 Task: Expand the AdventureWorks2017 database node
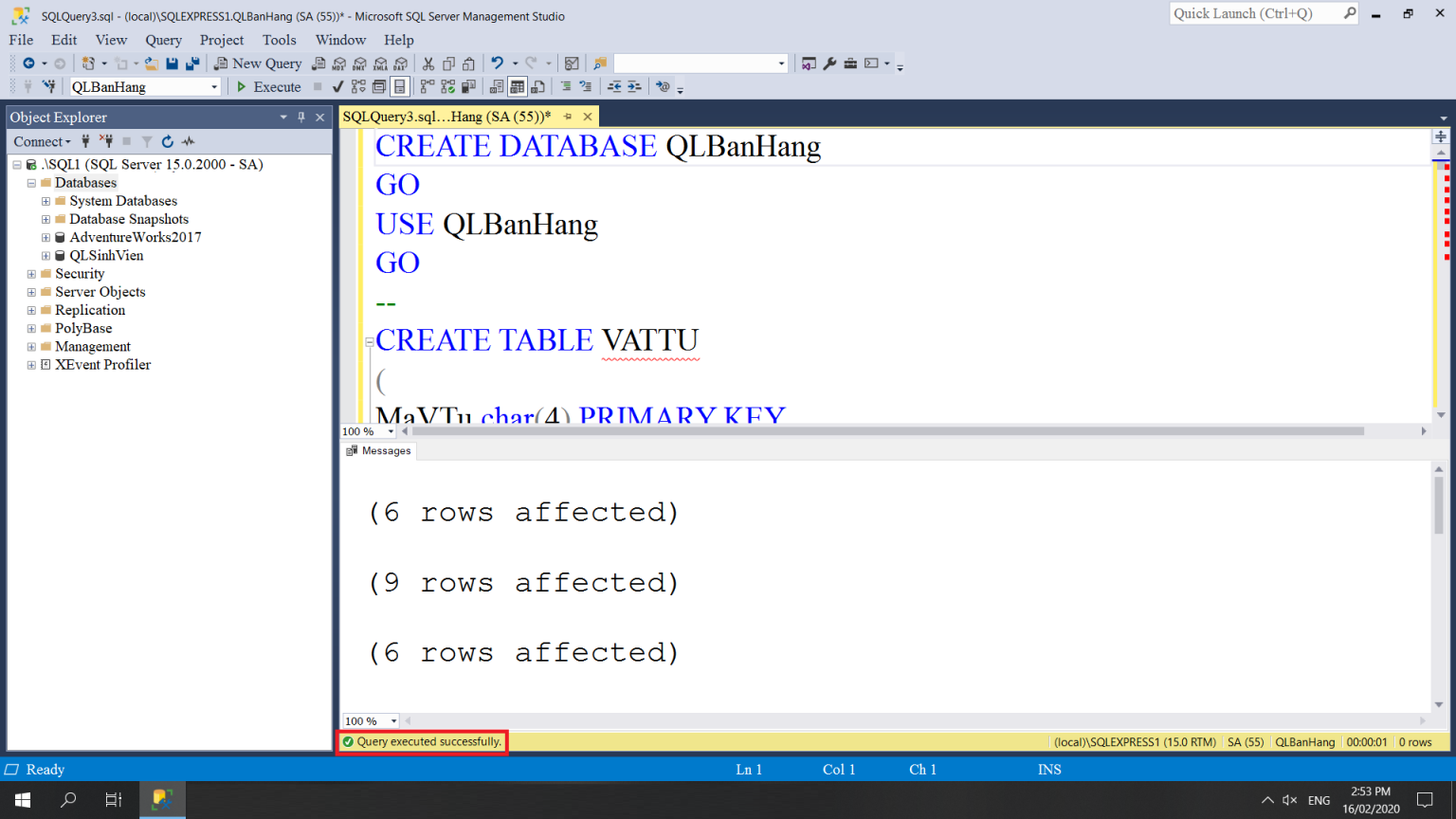coord(45,237)
